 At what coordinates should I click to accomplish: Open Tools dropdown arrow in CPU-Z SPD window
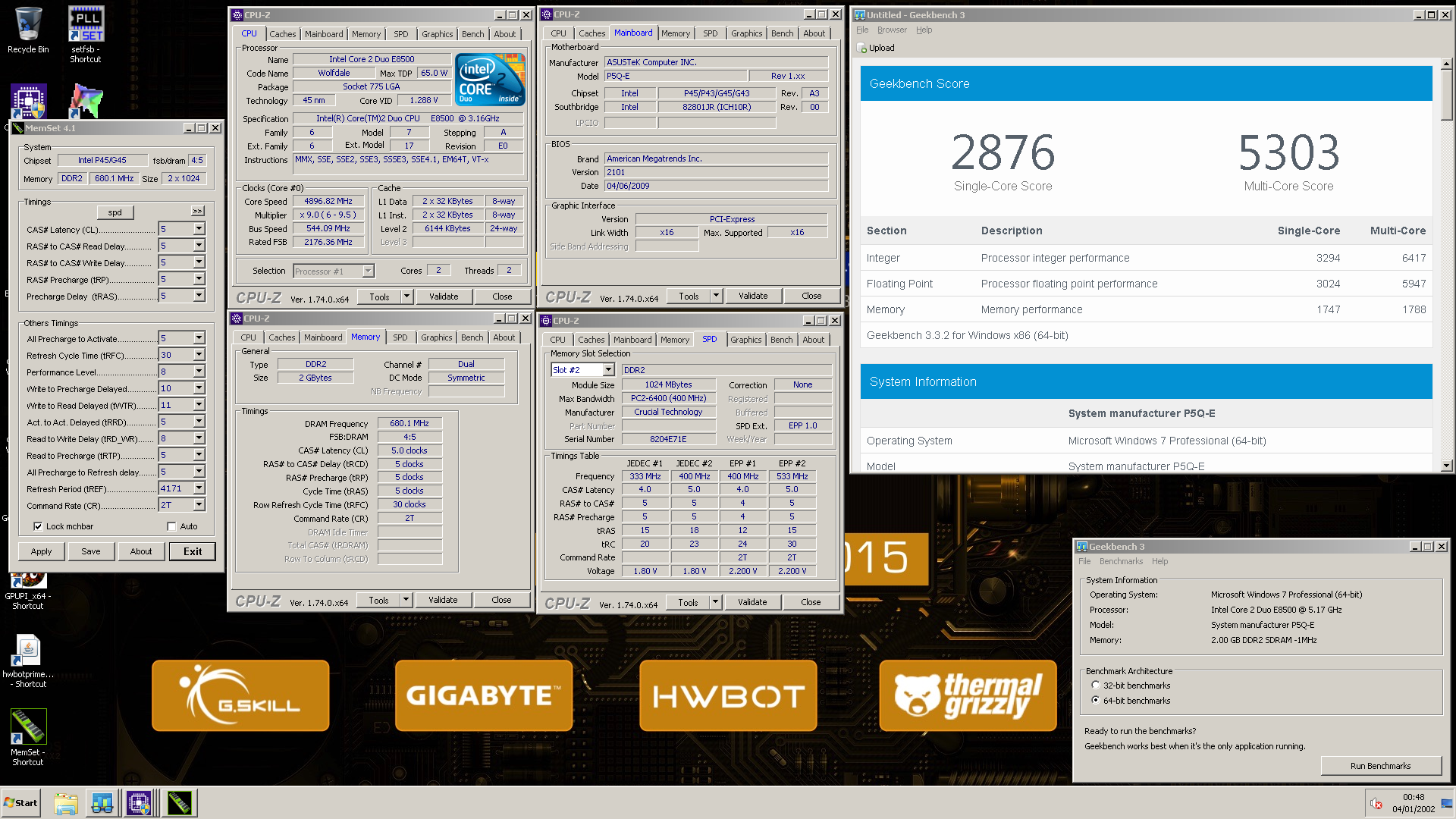point(715,602)
